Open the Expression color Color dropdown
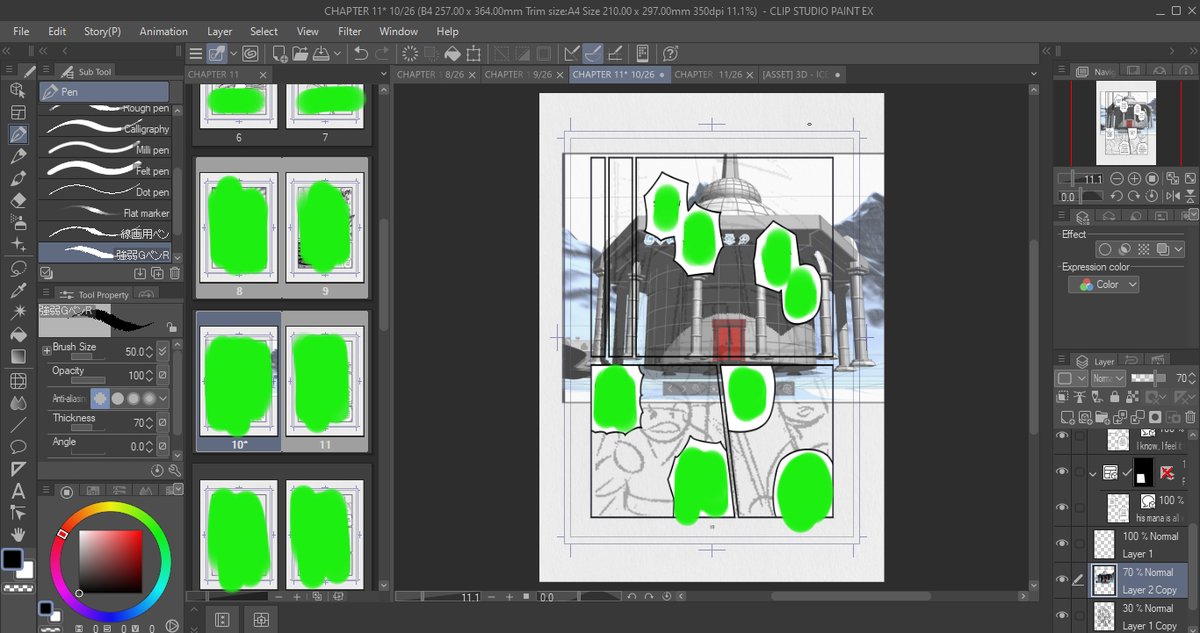The height and width of the screenshot is (633, 1200). coord(1103,284)
